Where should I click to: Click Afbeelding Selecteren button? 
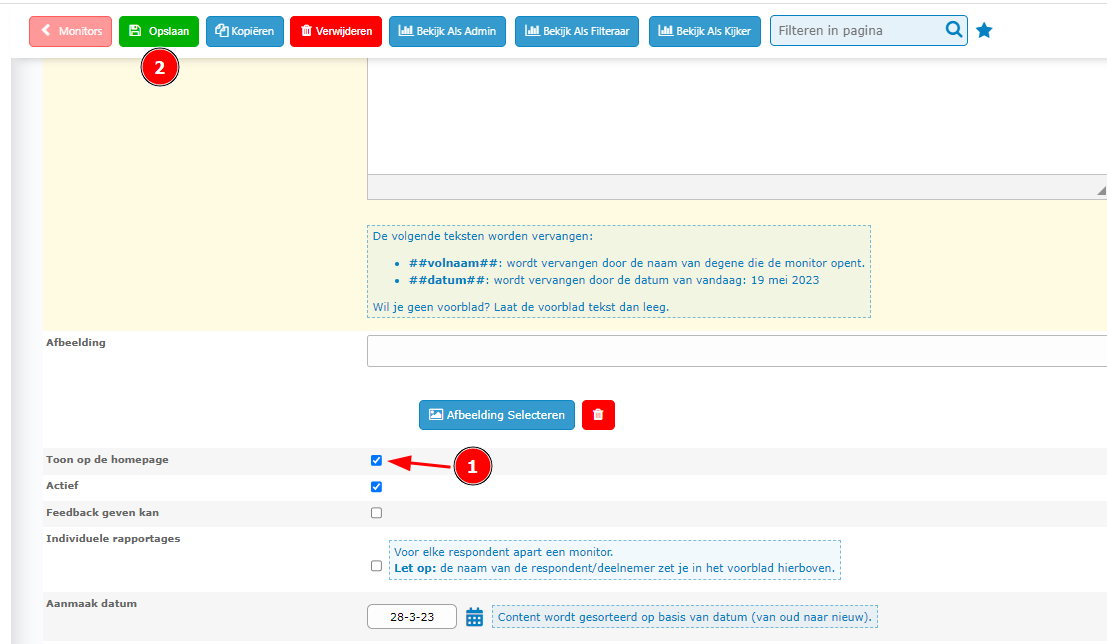pyautogui.click(x=496, y=415)
